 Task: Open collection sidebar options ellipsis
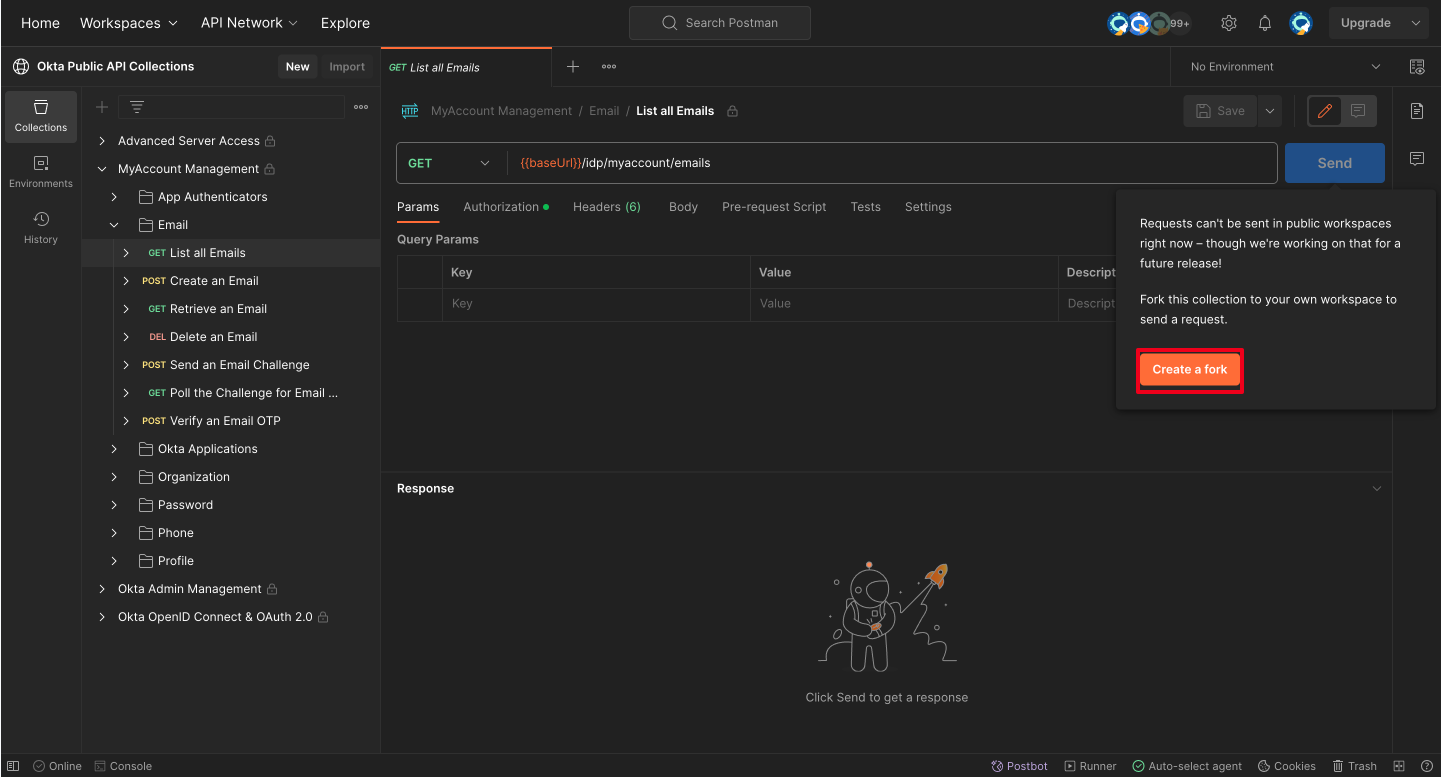coord(361,107)
